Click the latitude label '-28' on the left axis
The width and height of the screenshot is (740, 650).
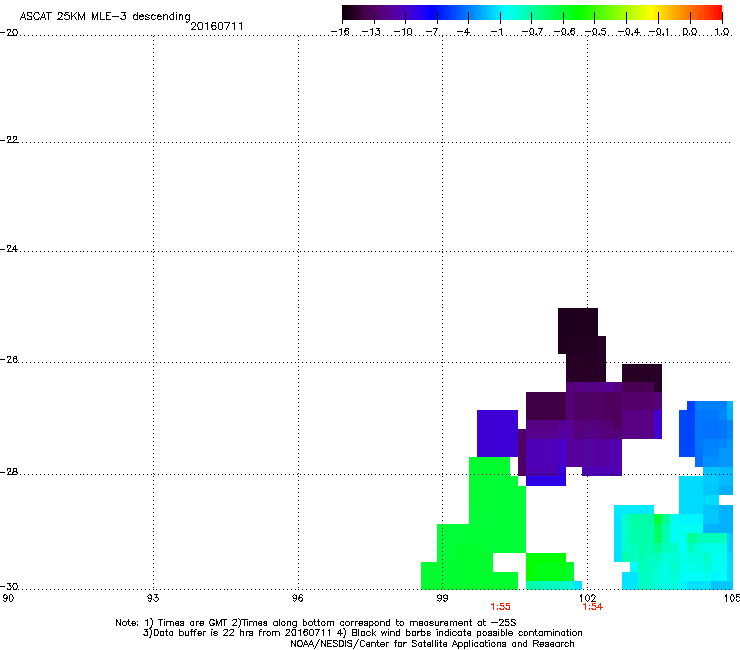pos(9,472)
